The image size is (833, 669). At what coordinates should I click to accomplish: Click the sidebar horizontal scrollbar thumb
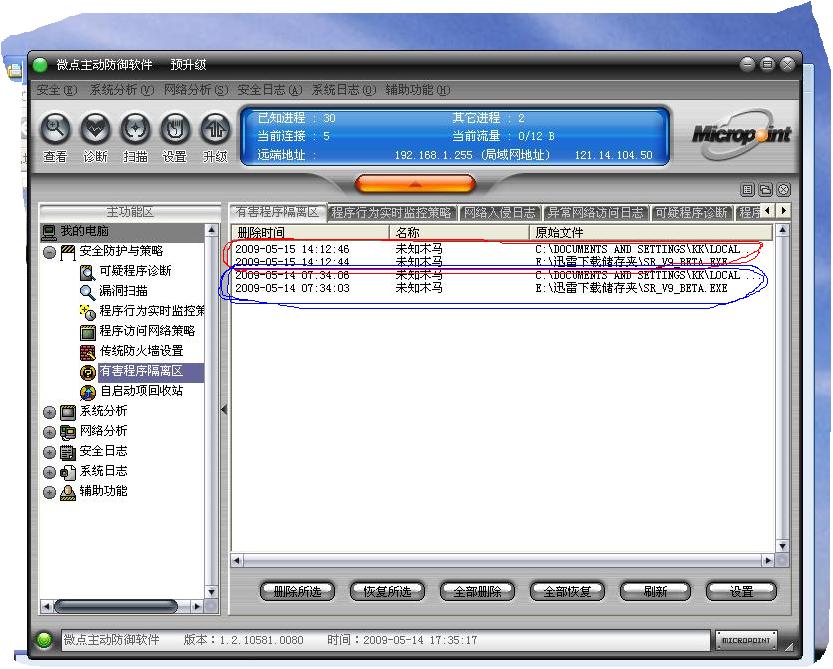pyautogui.click(x=116, y=606)
